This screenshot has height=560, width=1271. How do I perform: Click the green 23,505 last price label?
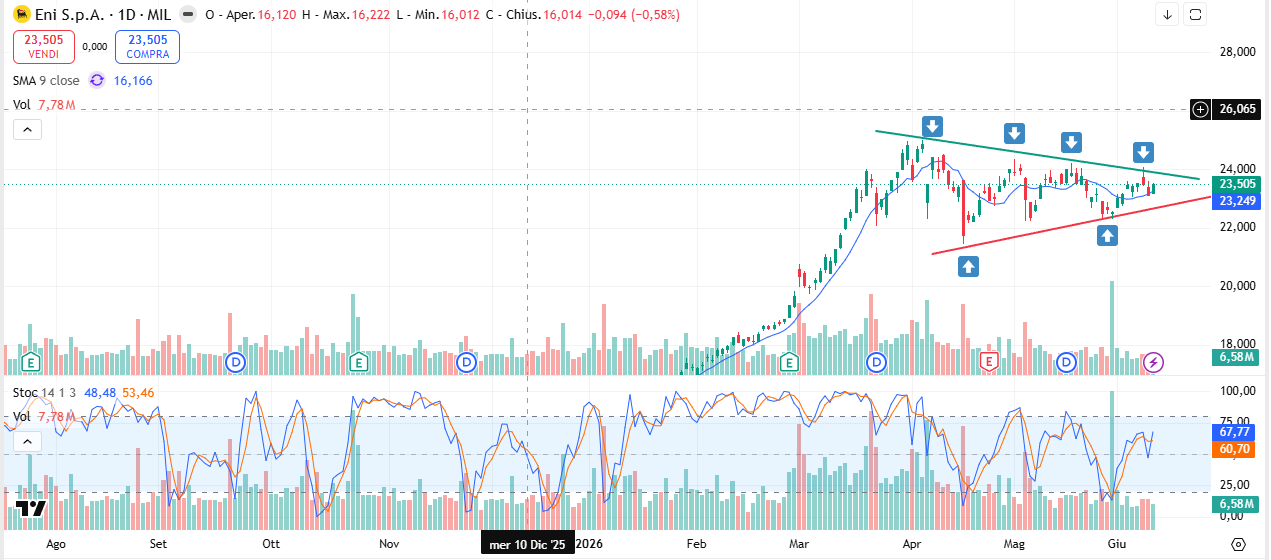[1238, 184]
